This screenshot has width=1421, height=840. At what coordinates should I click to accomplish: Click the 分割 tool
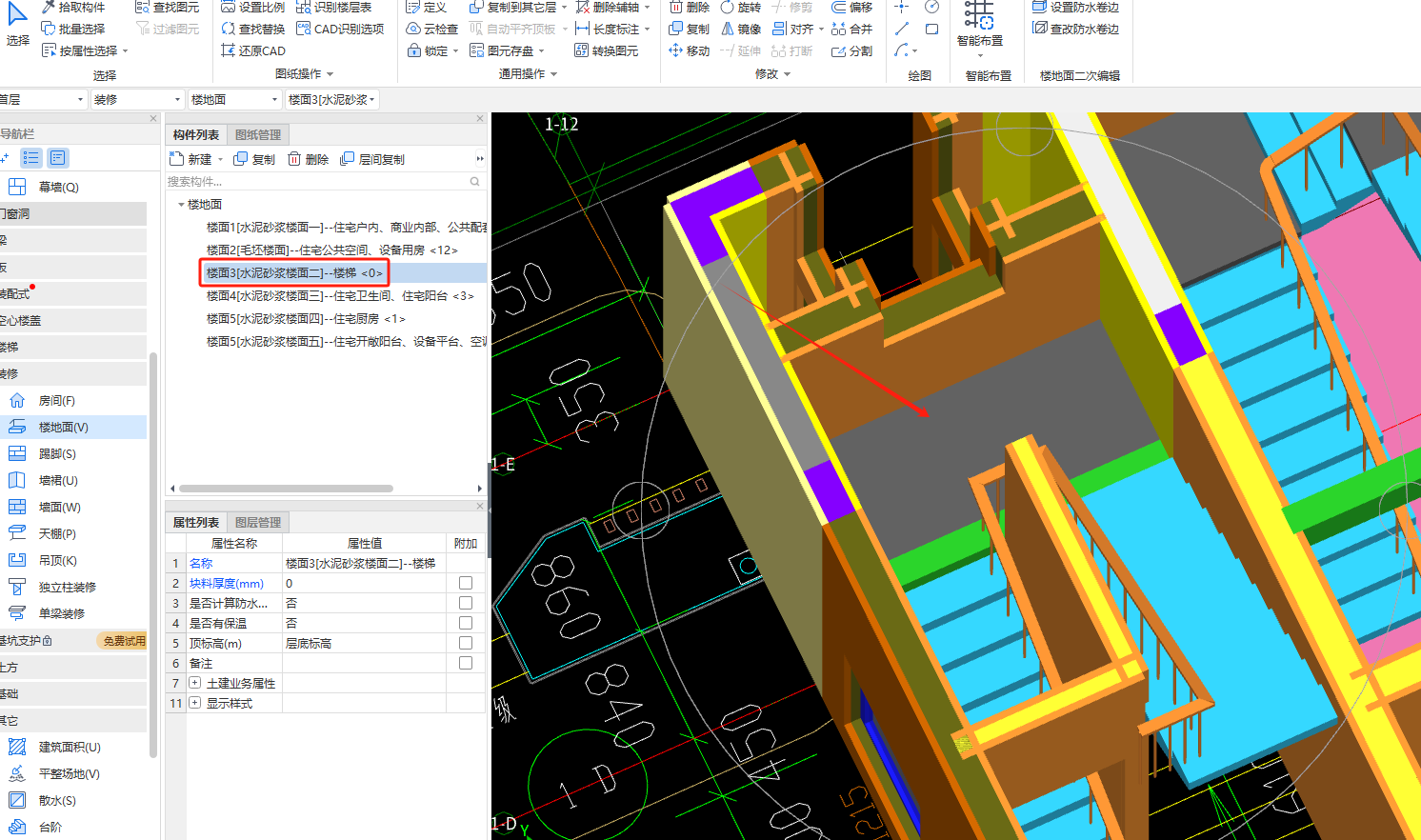point(851,50)
